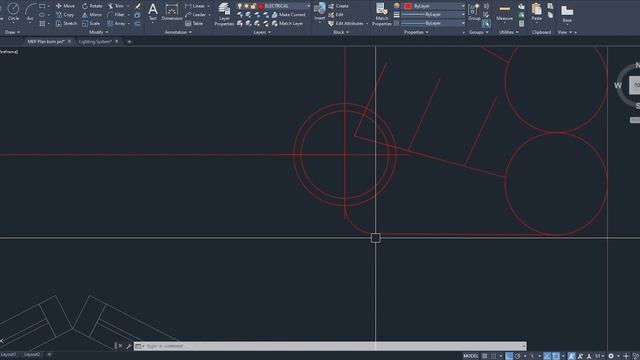Click the Paste button
The image size is (640, 360).
[537, 11]
